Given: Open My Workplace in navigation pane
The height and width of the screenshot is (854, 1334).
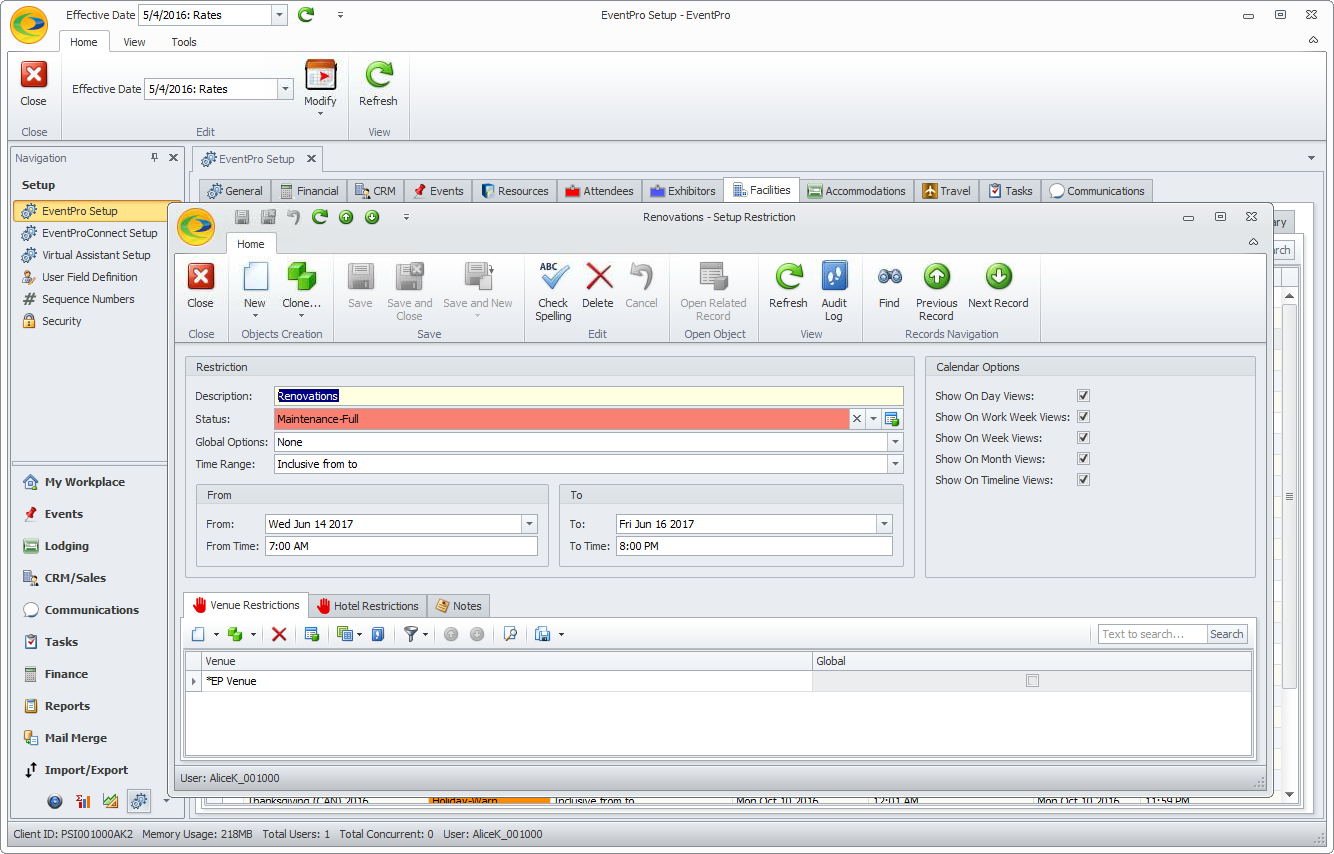Looking at the screenshot, I should pos(85,482).
